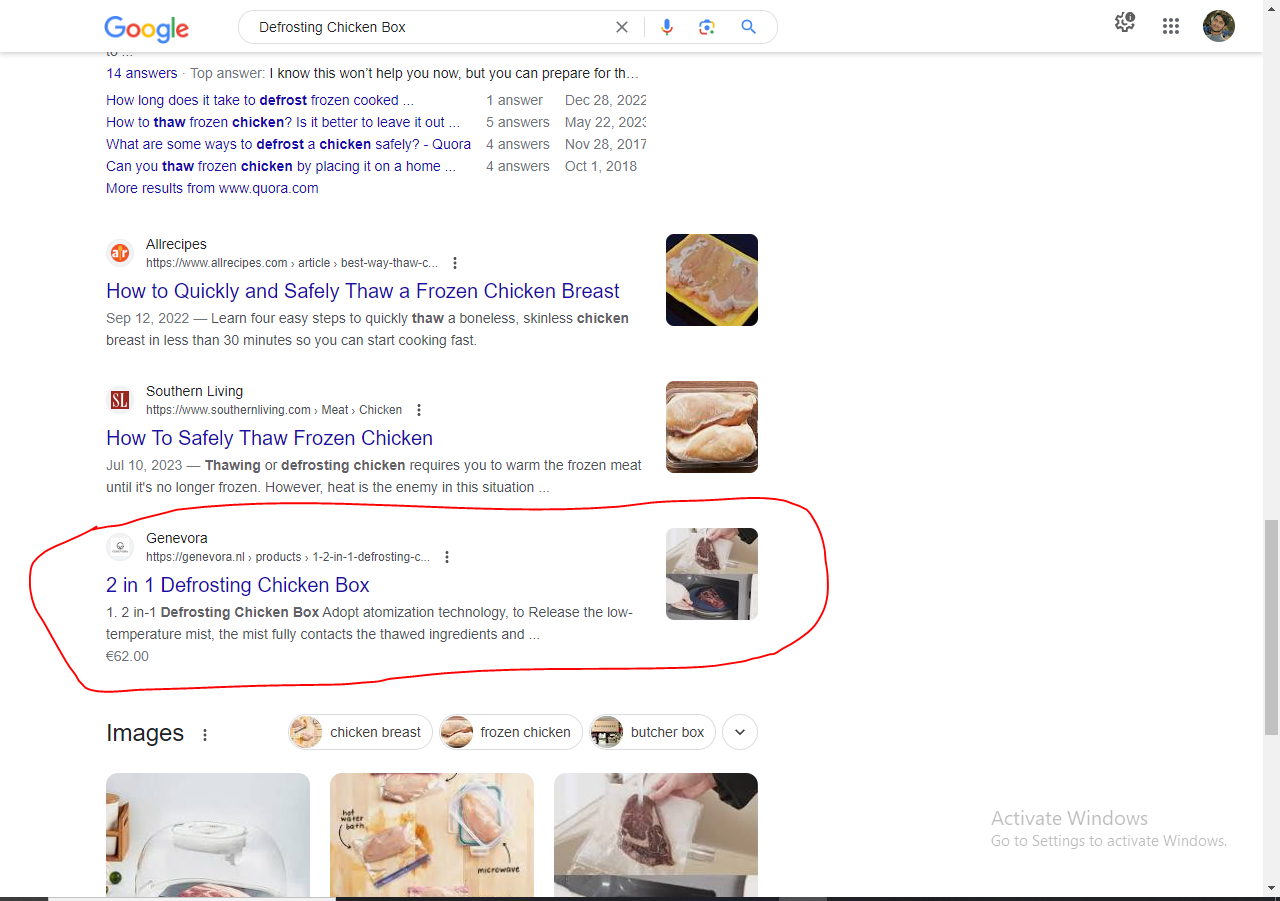The height and width of the screenshot is (901, 1280).
Task: Expand more image filter chips
Action: [x=740, y=732]
